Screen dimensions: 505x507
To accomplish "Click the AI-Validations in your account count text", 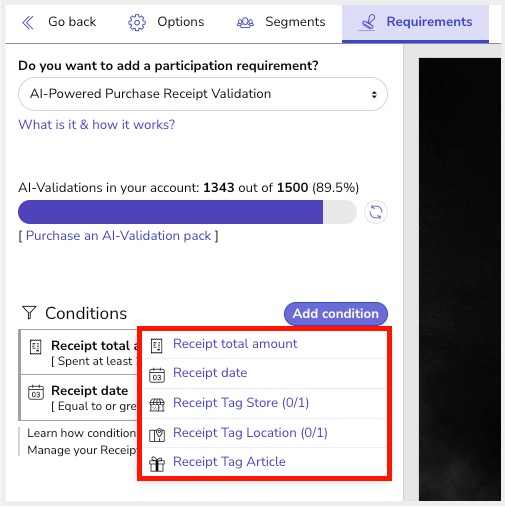I will coord(189,188).
